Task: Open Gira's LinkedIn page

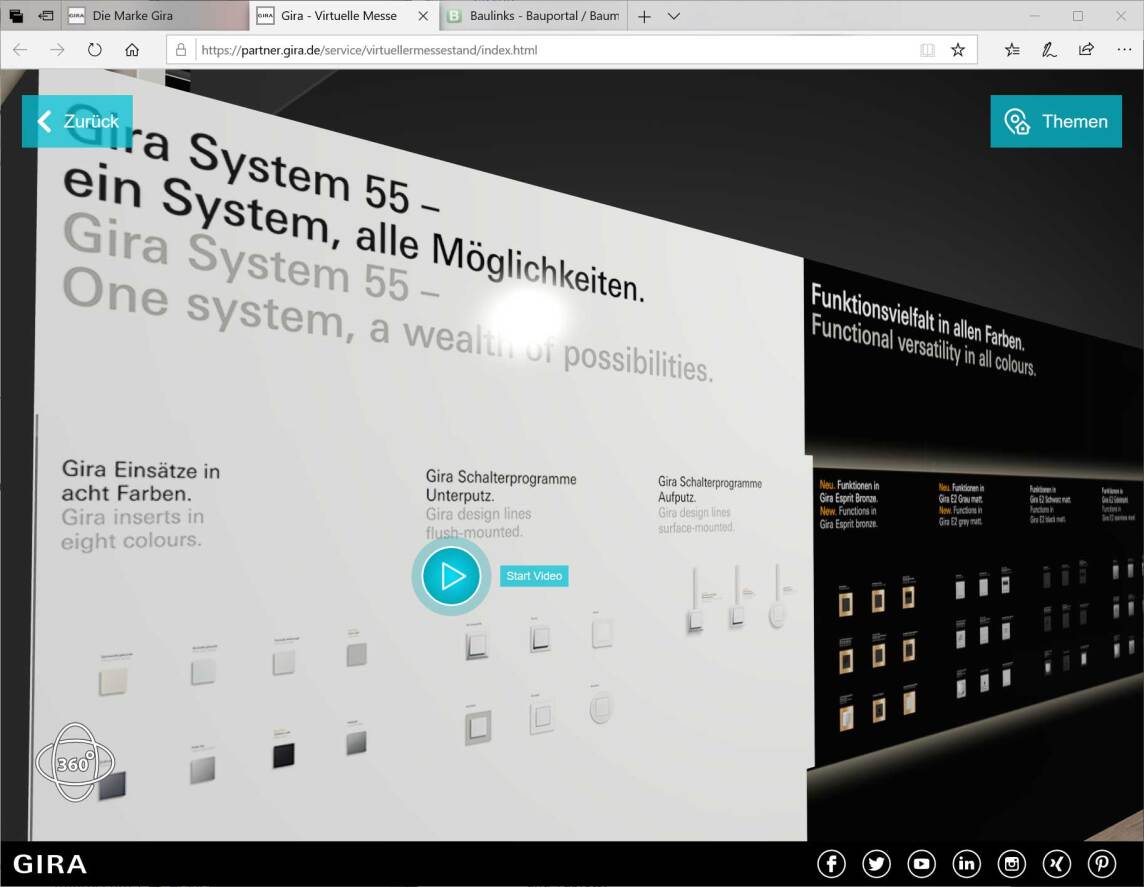Action: click(967, 864)
